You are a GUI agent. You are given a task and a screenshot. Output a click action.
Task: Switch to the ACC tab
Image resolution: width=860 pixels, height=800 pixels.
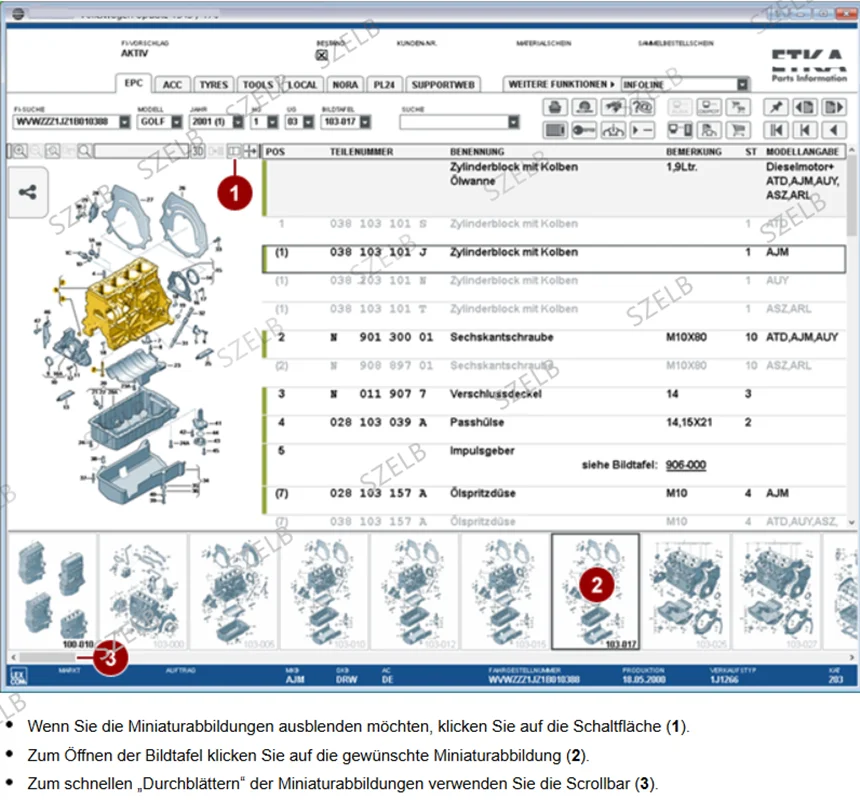(172, 85)
